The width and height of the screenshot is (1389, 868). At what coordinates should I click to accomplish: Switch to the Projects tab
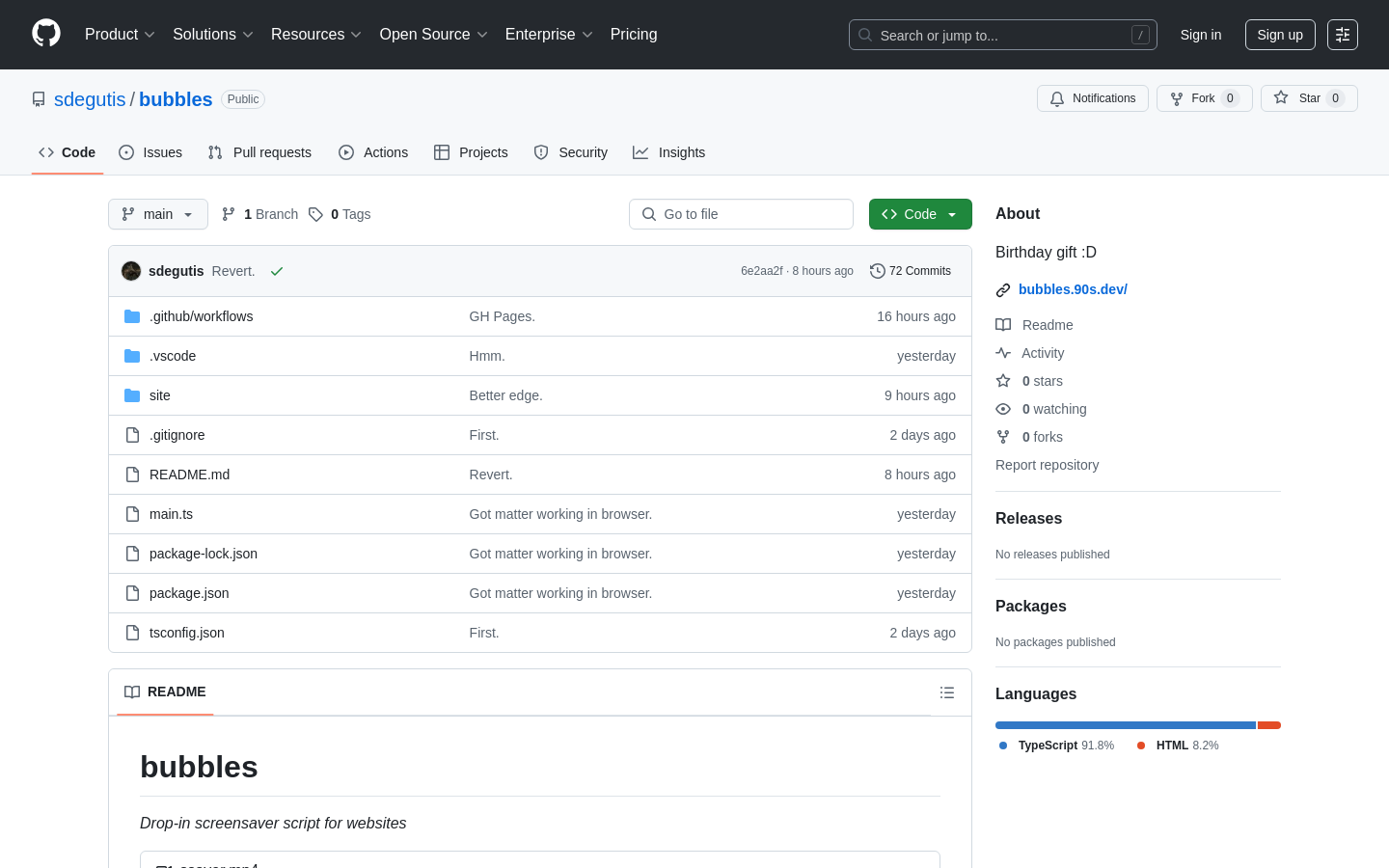(471, 152)
